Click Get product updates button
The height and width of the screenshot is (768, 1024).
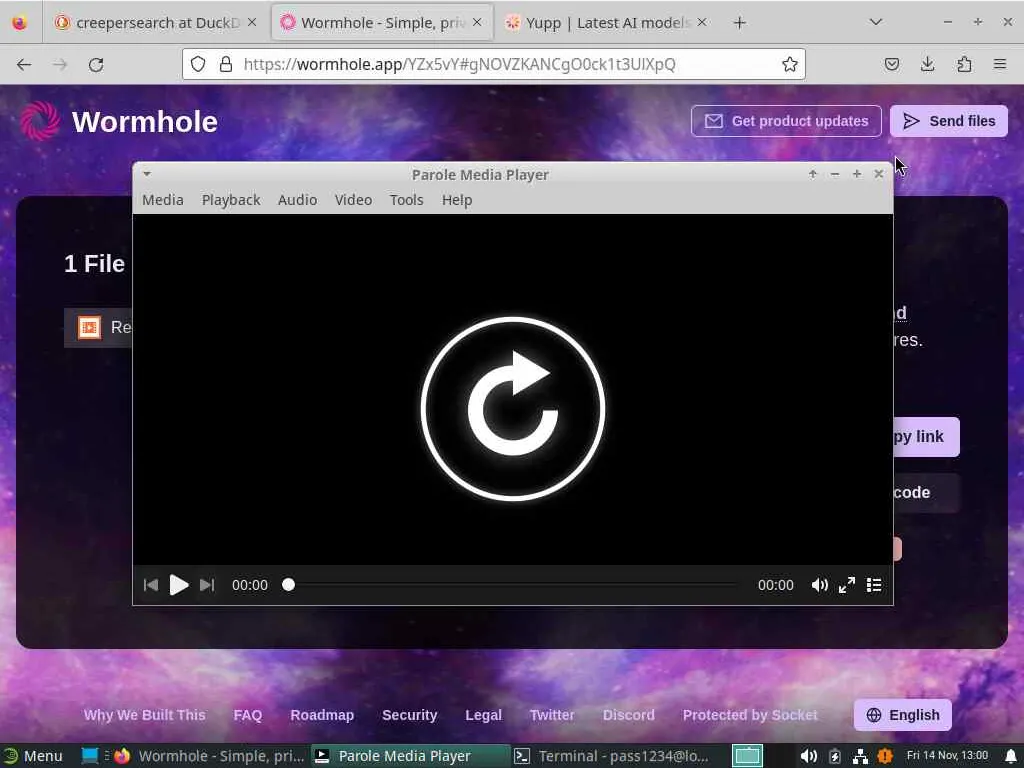[x=786, y=121]
